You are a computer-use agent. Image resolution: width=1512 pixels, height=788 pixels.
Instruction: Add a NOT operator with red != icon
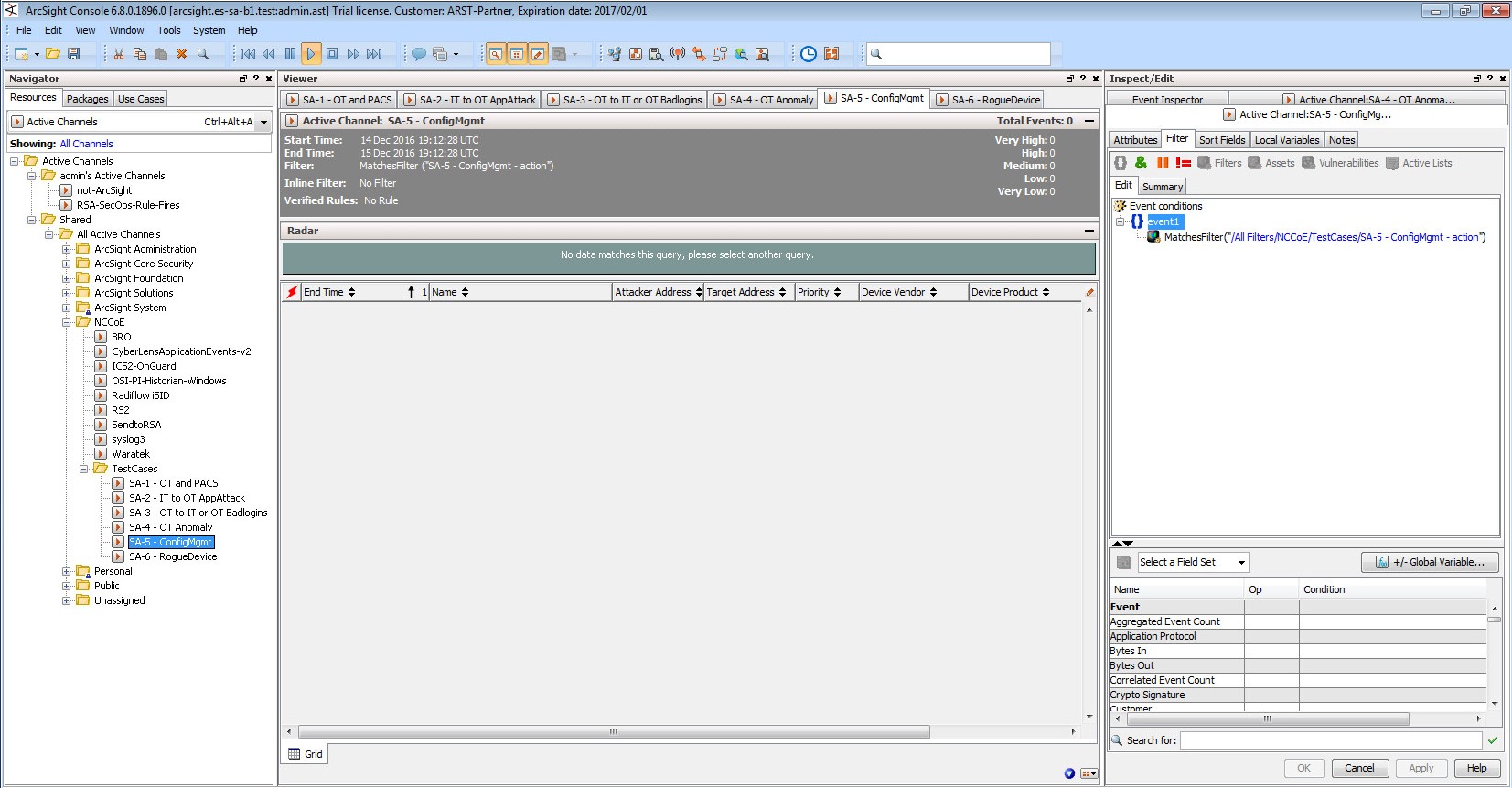[1184, 163]
